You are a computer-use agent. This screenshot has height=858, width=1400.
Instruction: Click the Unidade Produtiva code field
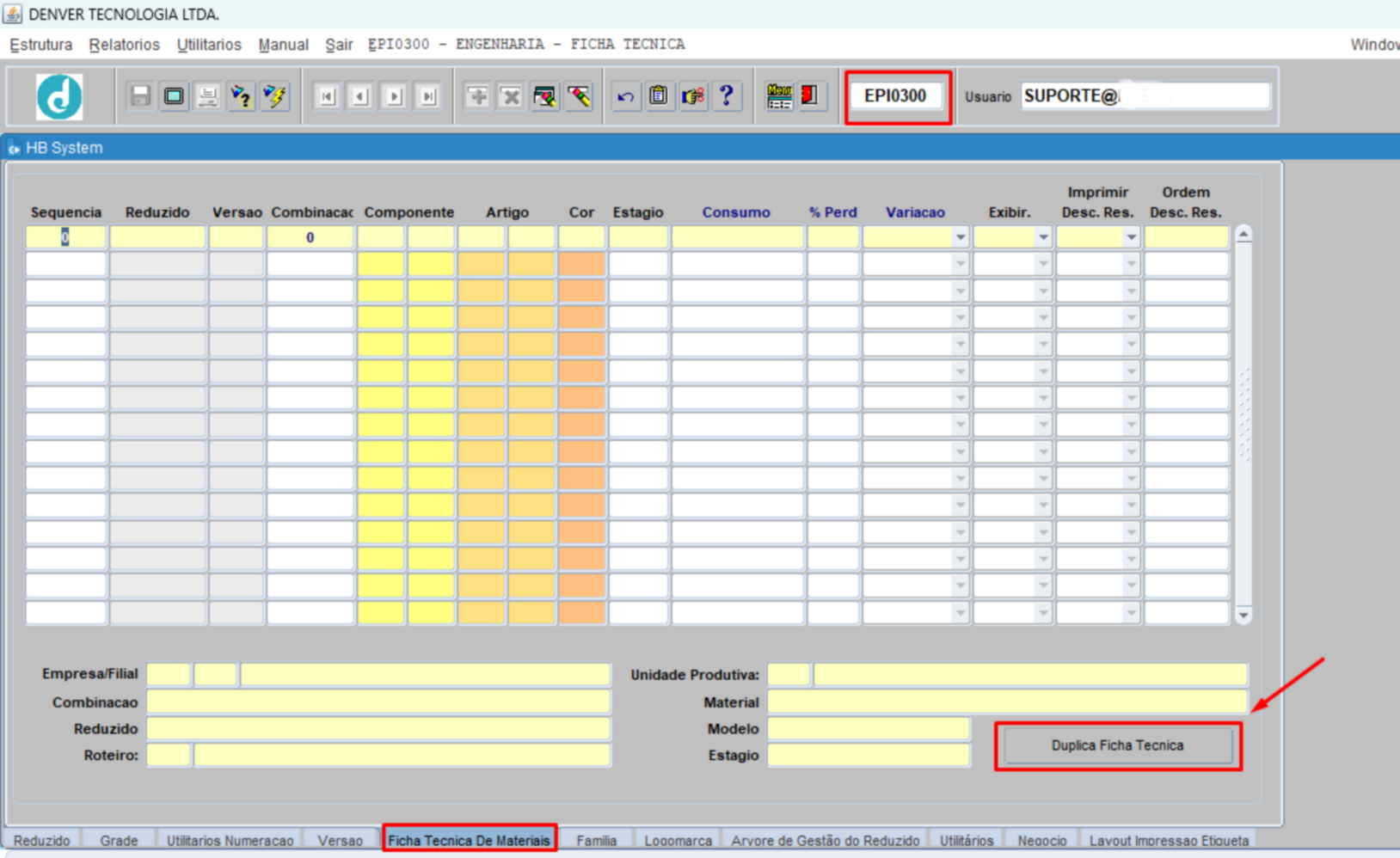coord(789,675)
